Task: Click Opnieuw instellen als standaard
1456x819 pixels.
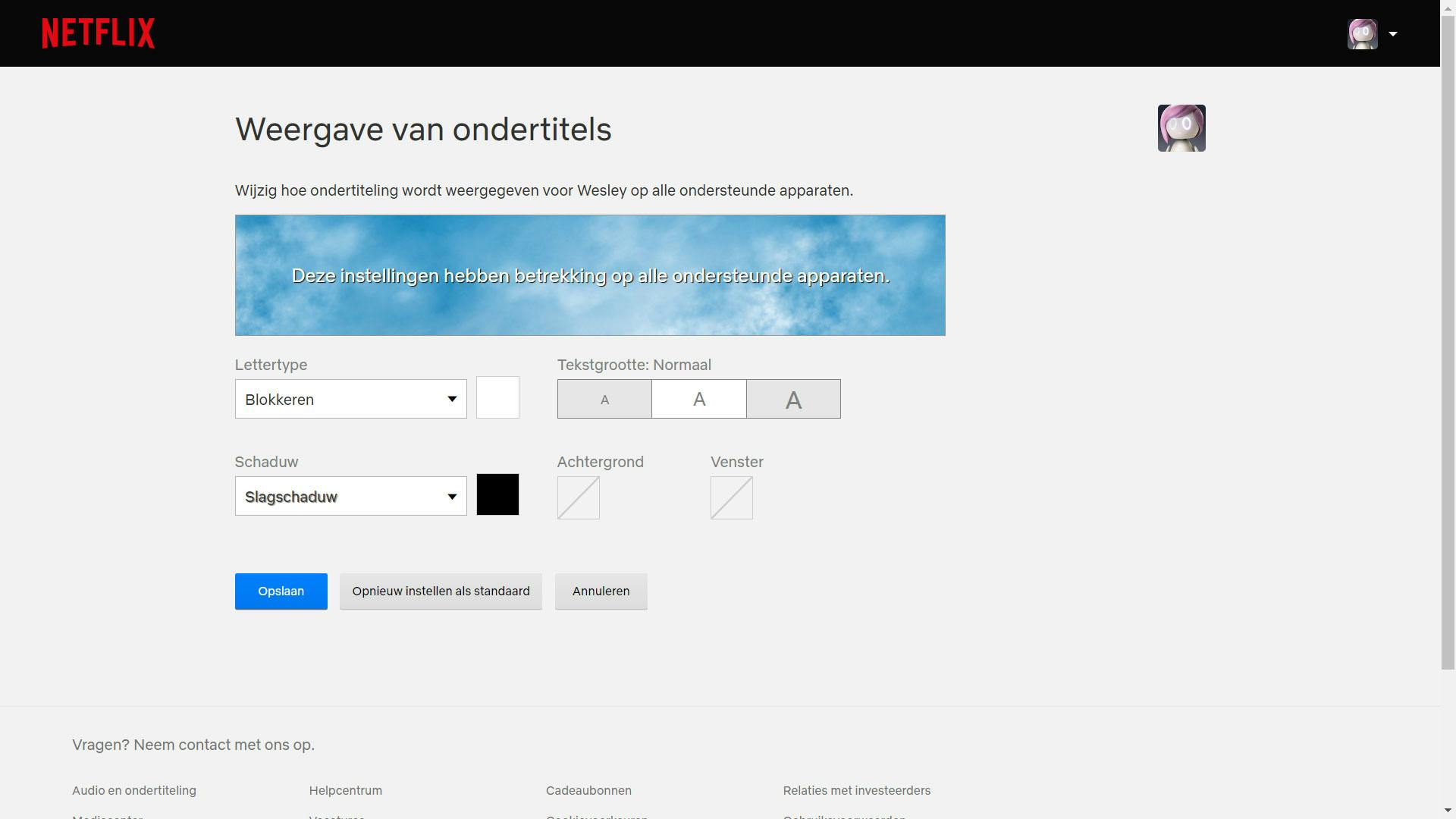Action: pyautogui.click(x=441, y=591)
